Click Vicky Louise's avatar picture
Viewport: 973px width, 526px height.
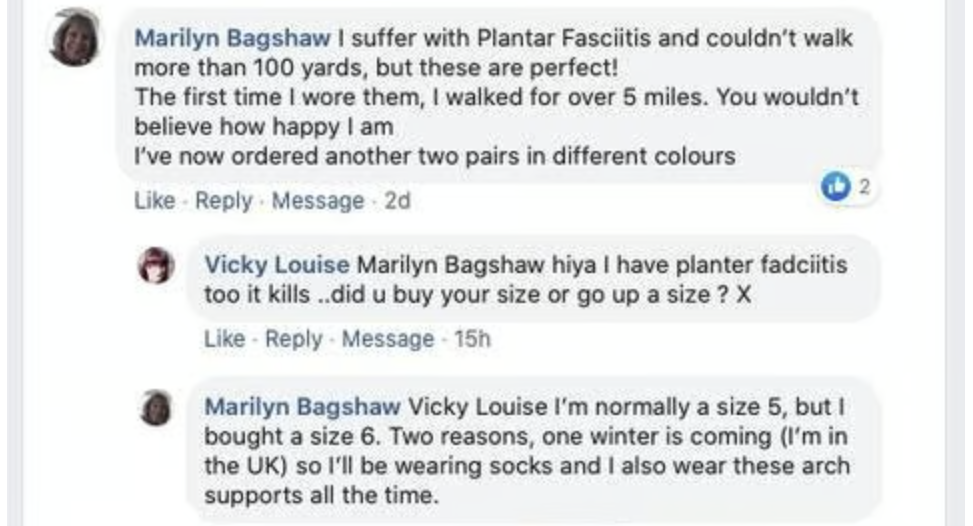click(156, 266)
